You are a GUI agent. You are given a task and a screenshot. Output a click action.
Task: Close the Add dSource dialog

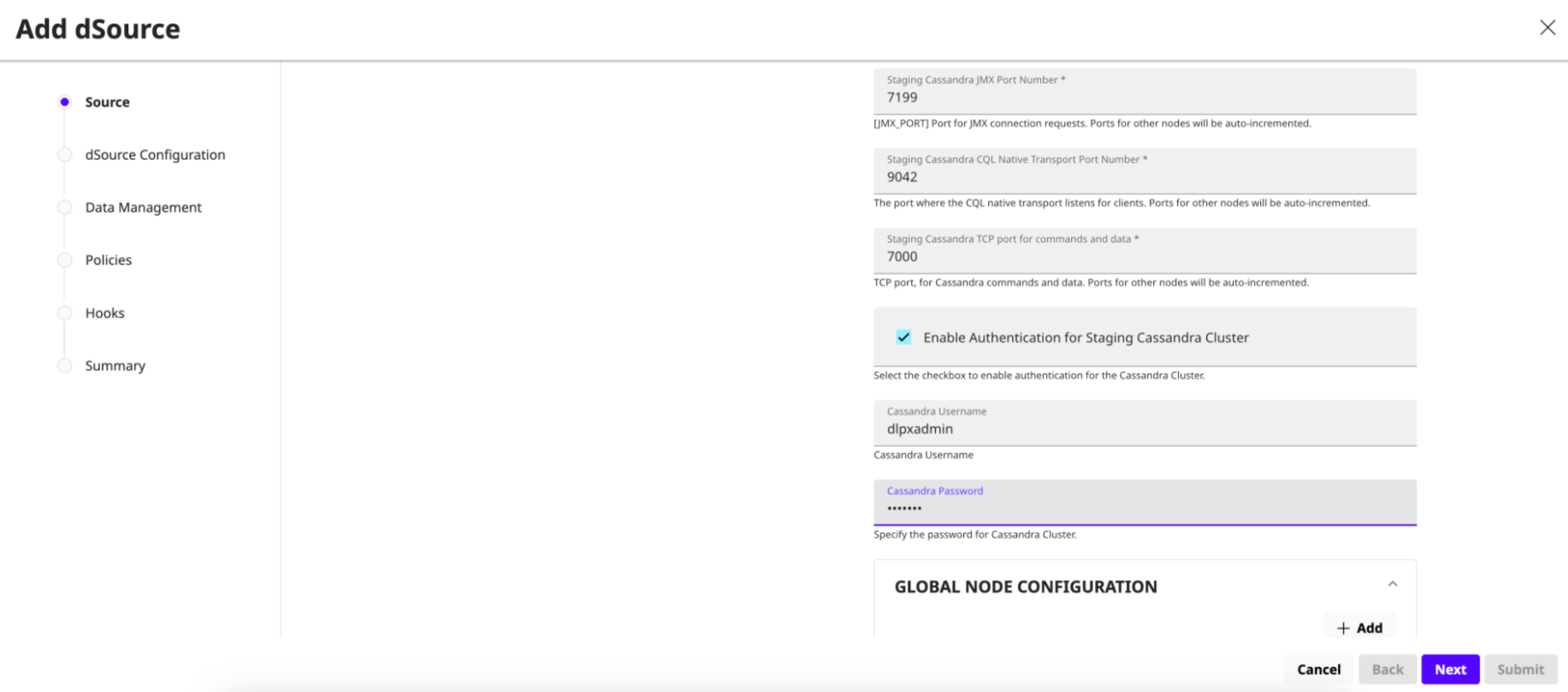(x=1547, y=27)
